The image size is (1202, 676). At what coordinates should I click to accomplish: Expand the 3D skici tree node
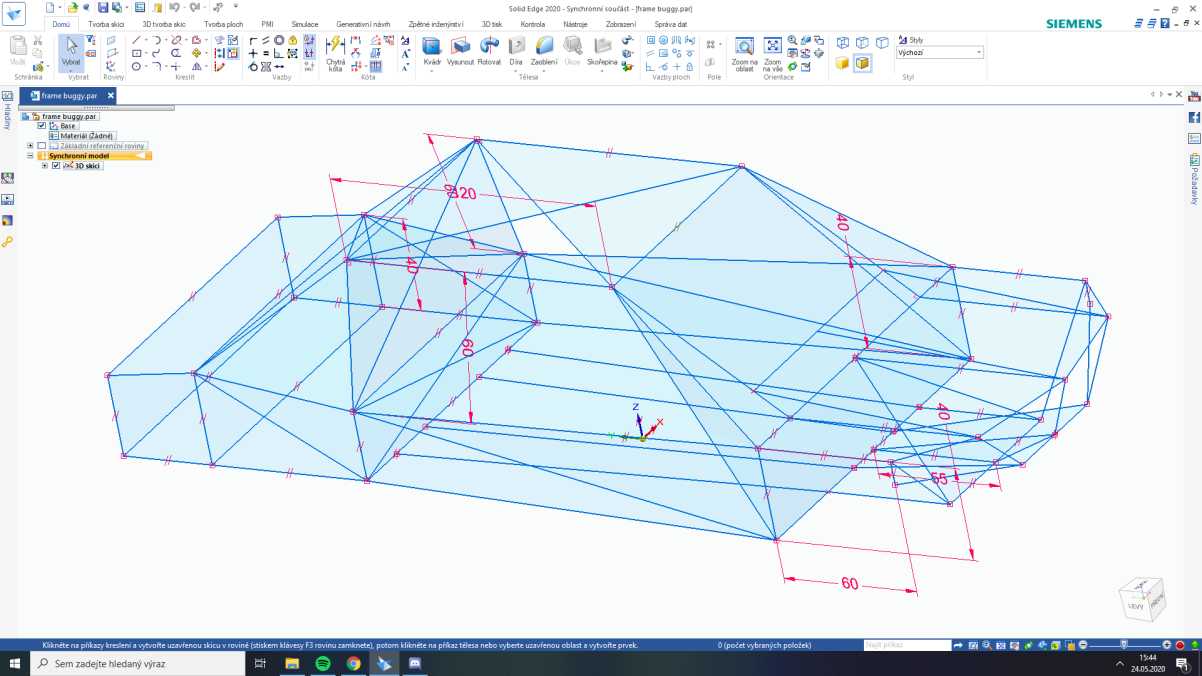click(44, 165)
